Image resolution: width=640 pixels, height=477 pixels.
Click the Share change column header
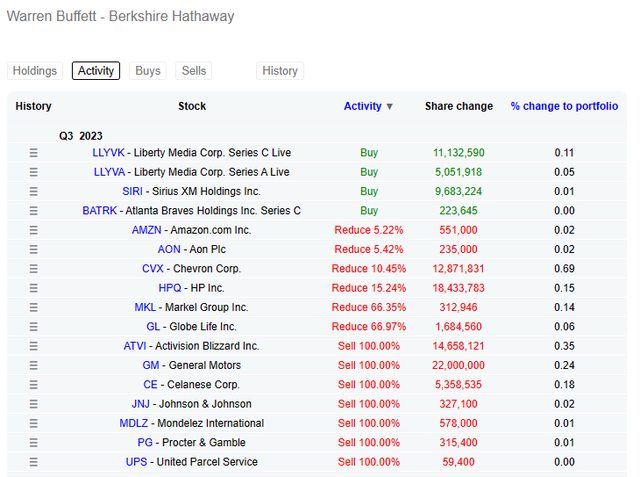coord(458,106)
